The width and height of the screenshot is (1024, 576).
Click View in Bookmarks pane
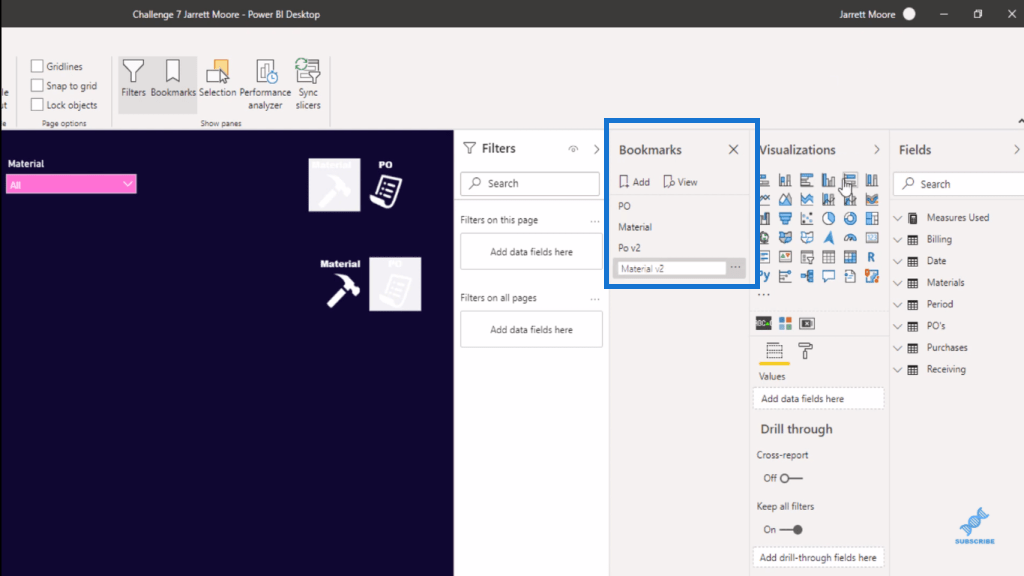(x=680, y=182)
